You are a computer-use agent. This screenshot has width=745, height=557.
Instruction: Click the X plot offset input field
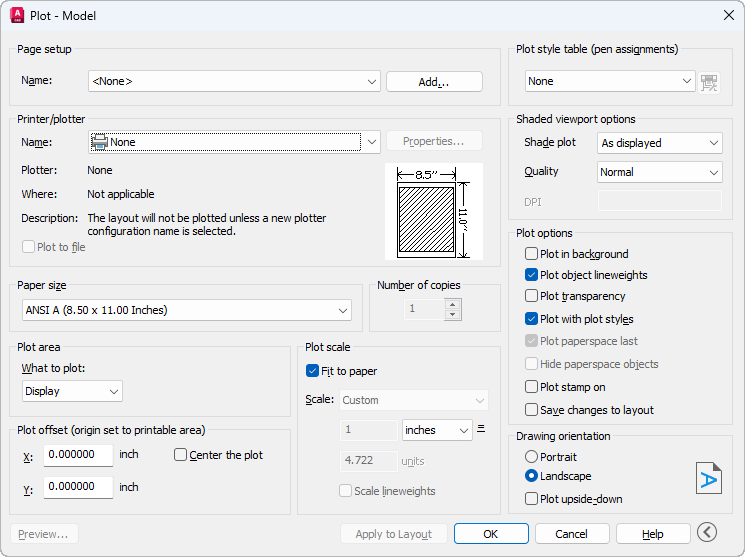click(x=79, y=456)
